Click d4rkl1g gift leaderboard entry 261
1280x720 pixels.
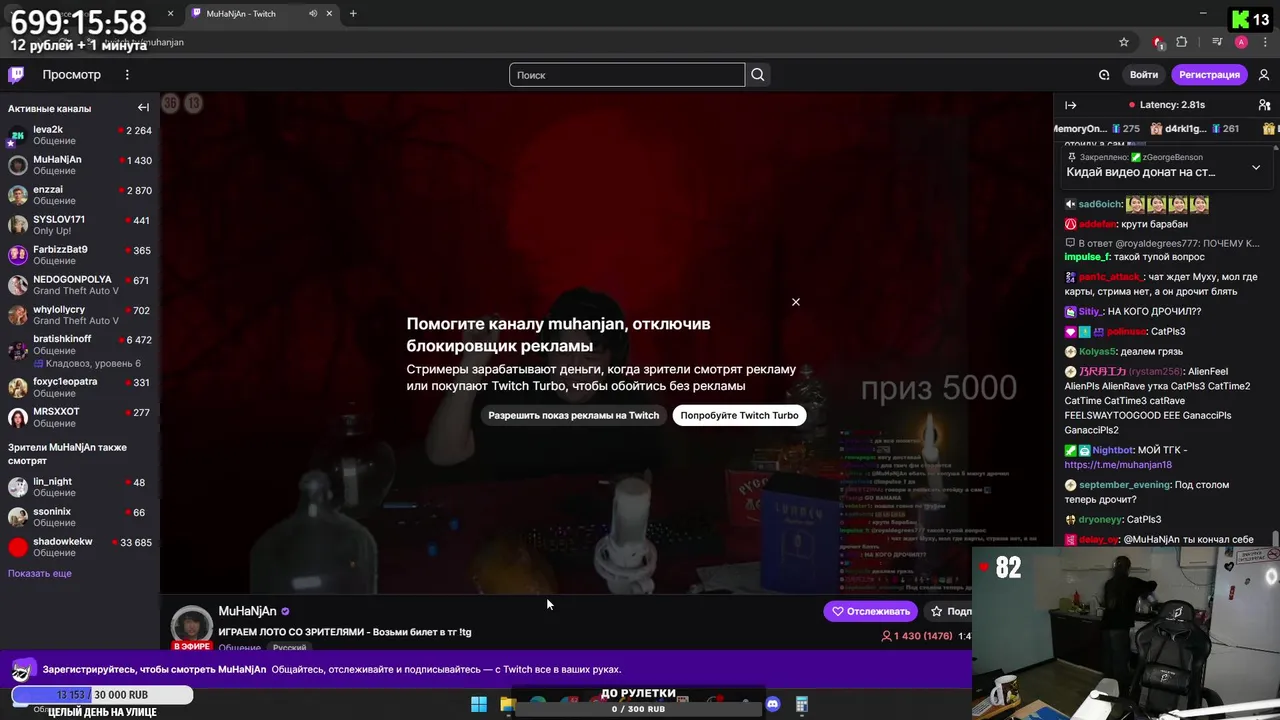(x=1194, y=129)
